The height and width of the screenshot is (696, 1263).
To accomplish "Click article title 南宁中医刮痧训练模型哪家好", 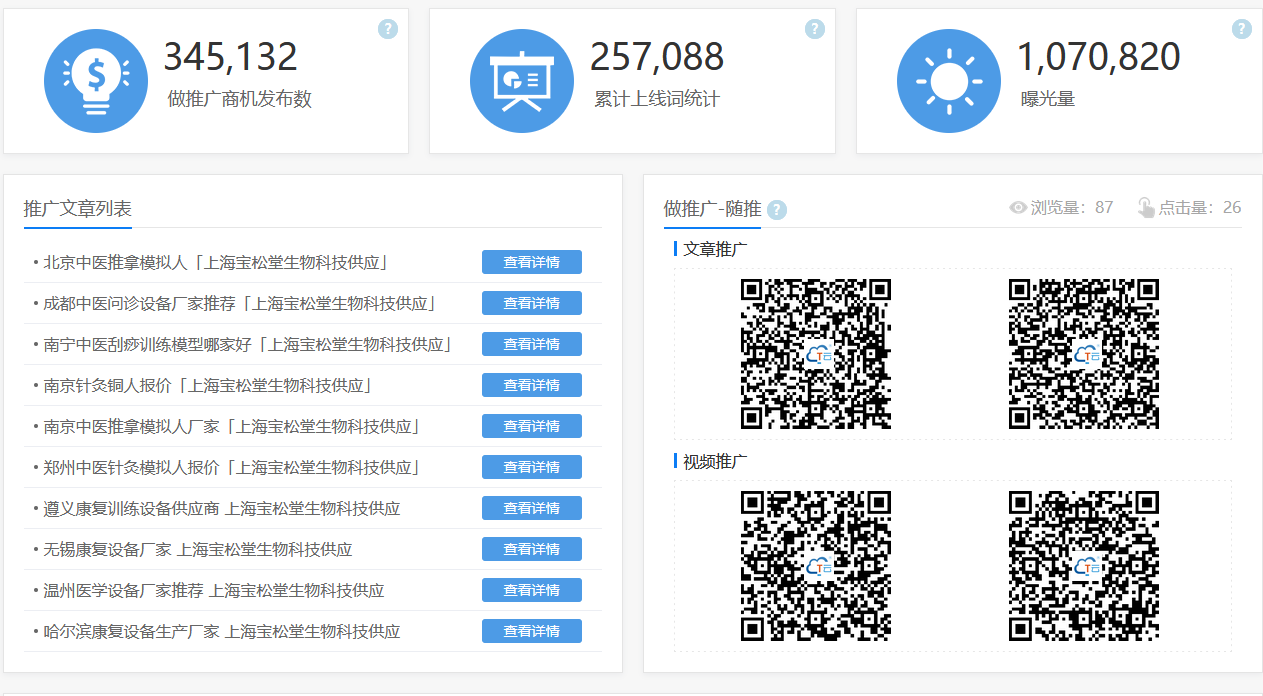I will click(x=248, y=345).
